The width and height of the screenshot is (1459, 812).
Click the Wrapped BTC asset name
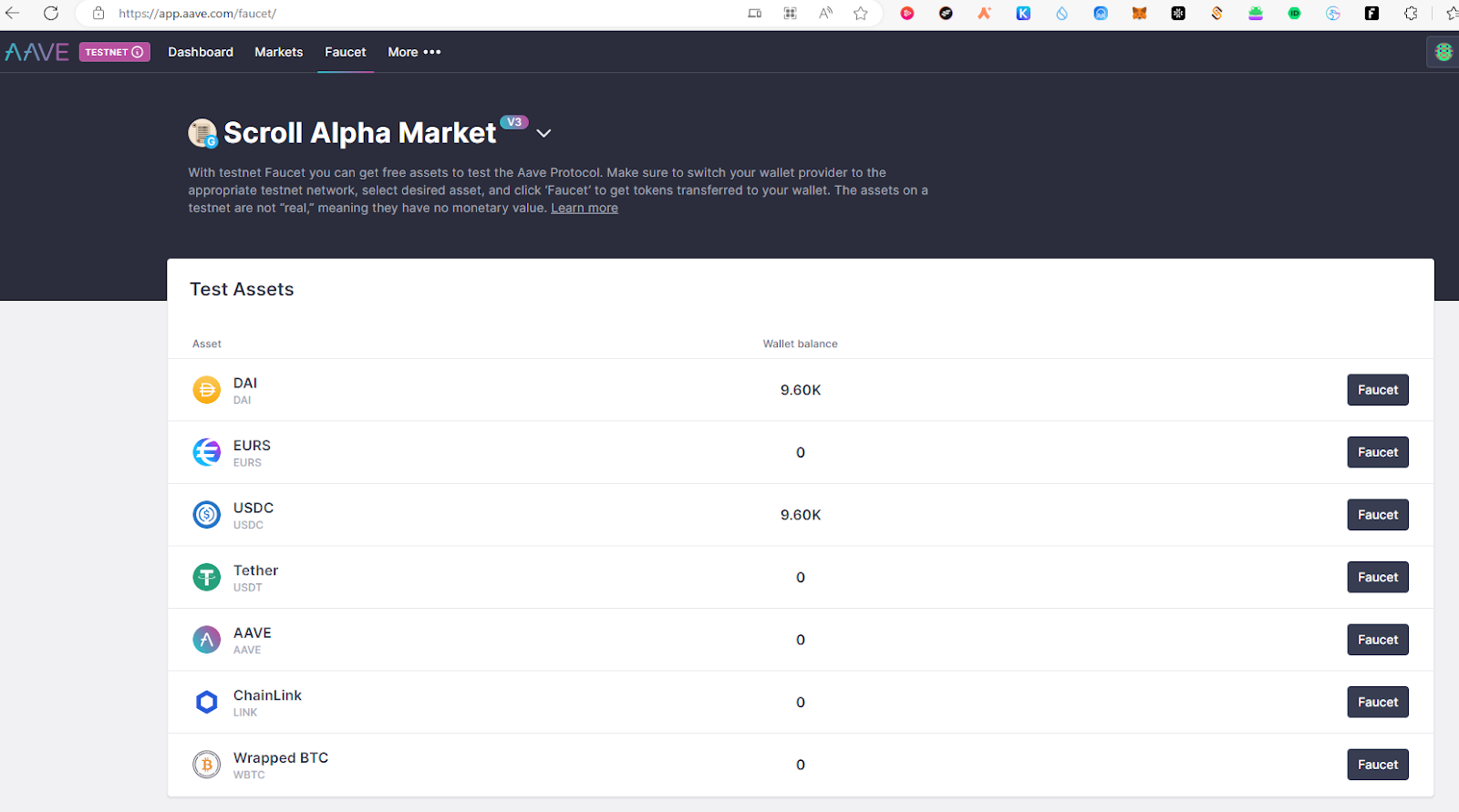pyautogui.click(x=281, y=757)
